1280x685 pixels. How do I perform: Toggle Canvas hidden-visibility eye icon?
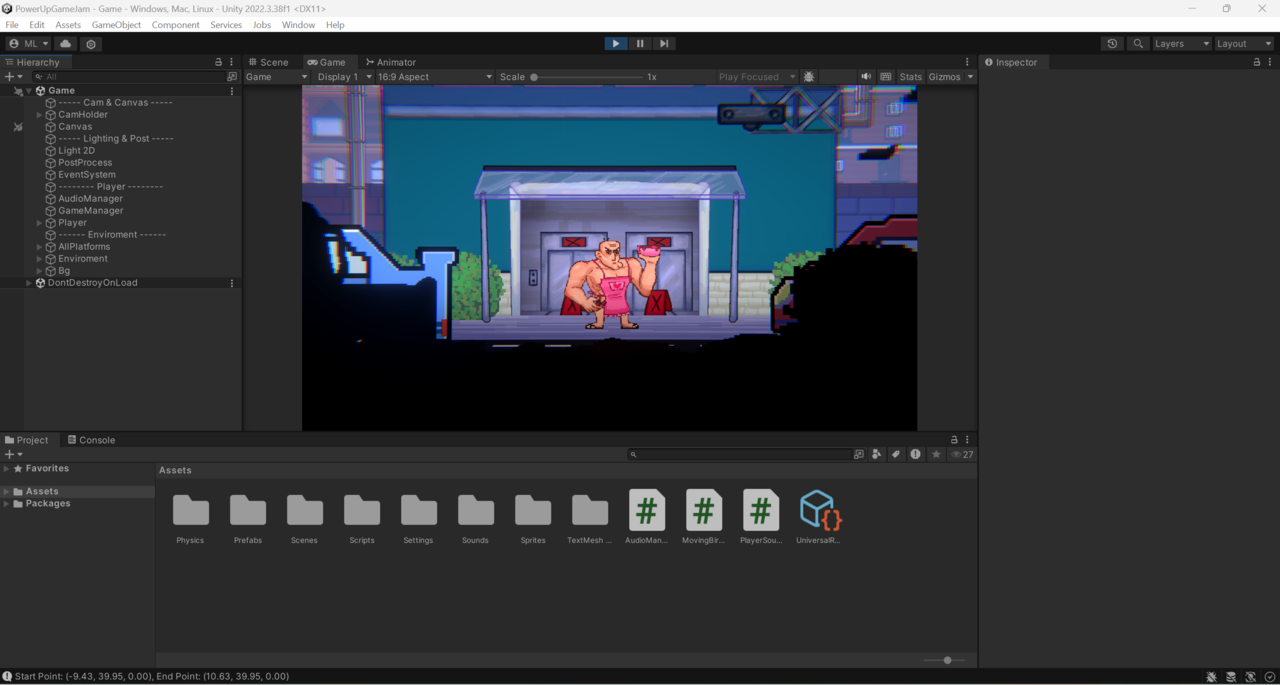(x=18, y=127)
